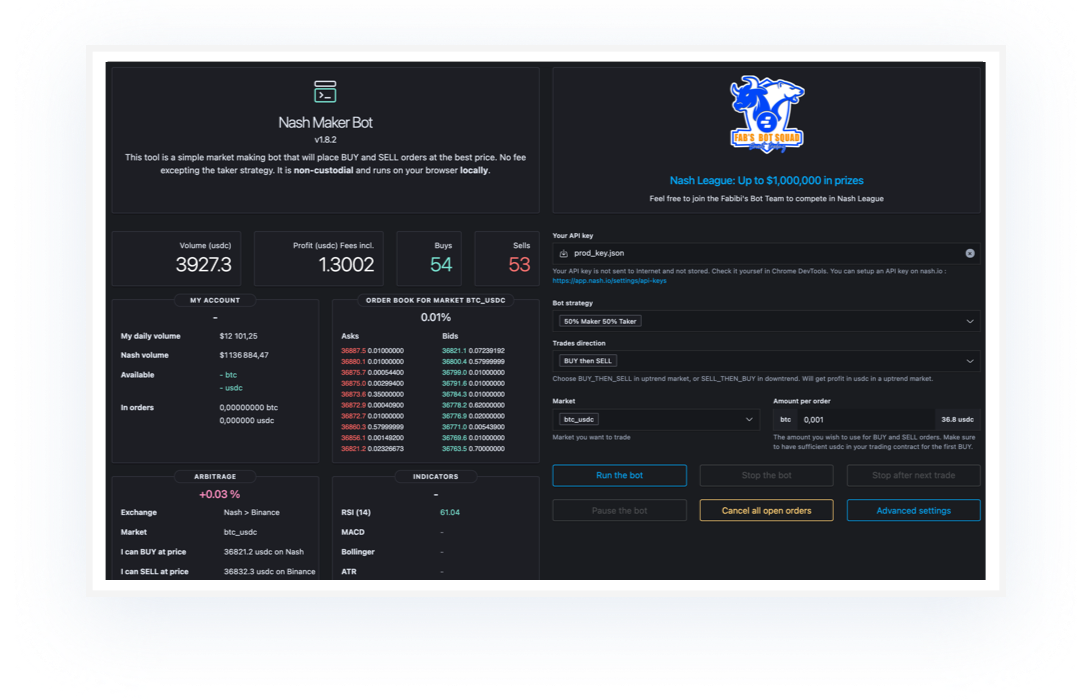
Task: Click the ask row at 36880.1
Action: (x=372, y=361)
